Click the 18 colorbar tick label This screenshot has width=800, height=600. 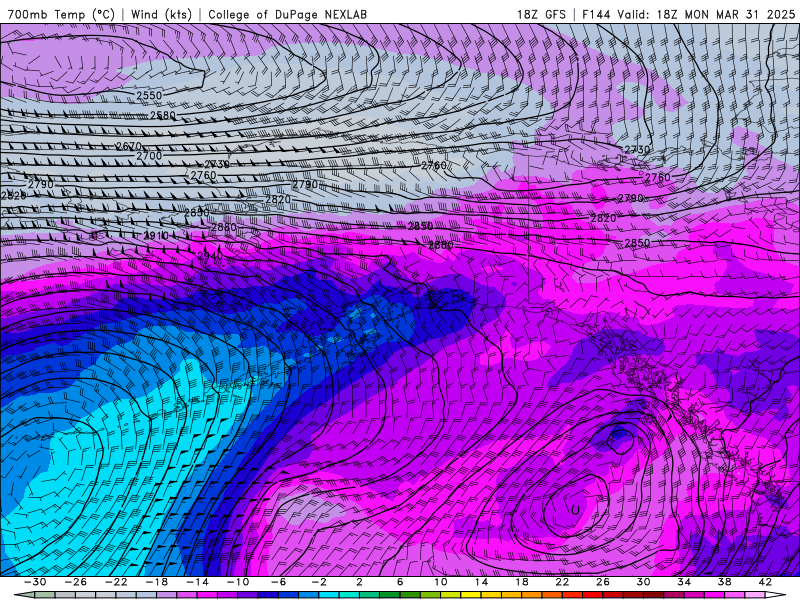click(521, 582)
